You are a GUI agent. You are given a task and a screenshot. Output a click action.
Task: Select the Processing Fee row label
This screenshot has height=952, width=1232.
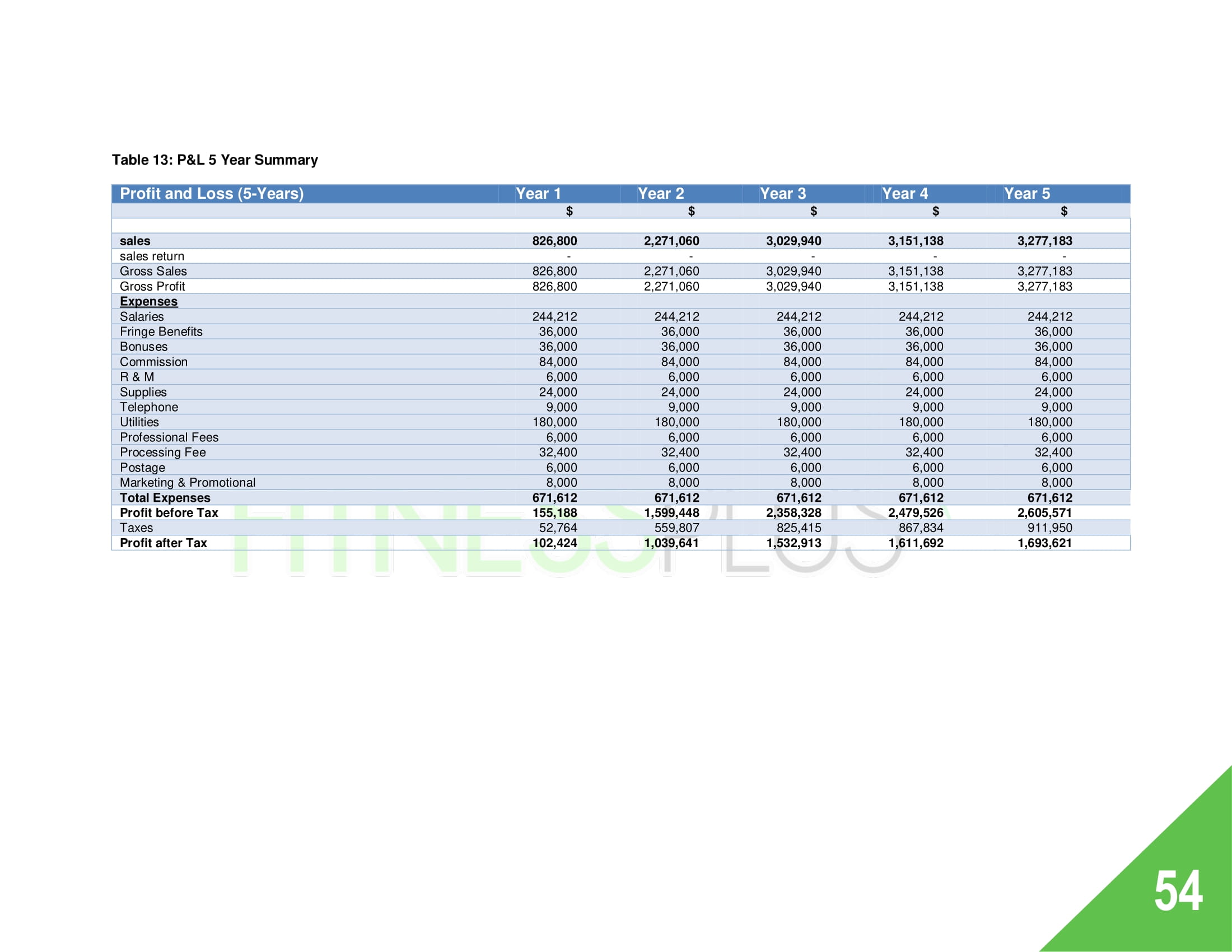(162, 452)
